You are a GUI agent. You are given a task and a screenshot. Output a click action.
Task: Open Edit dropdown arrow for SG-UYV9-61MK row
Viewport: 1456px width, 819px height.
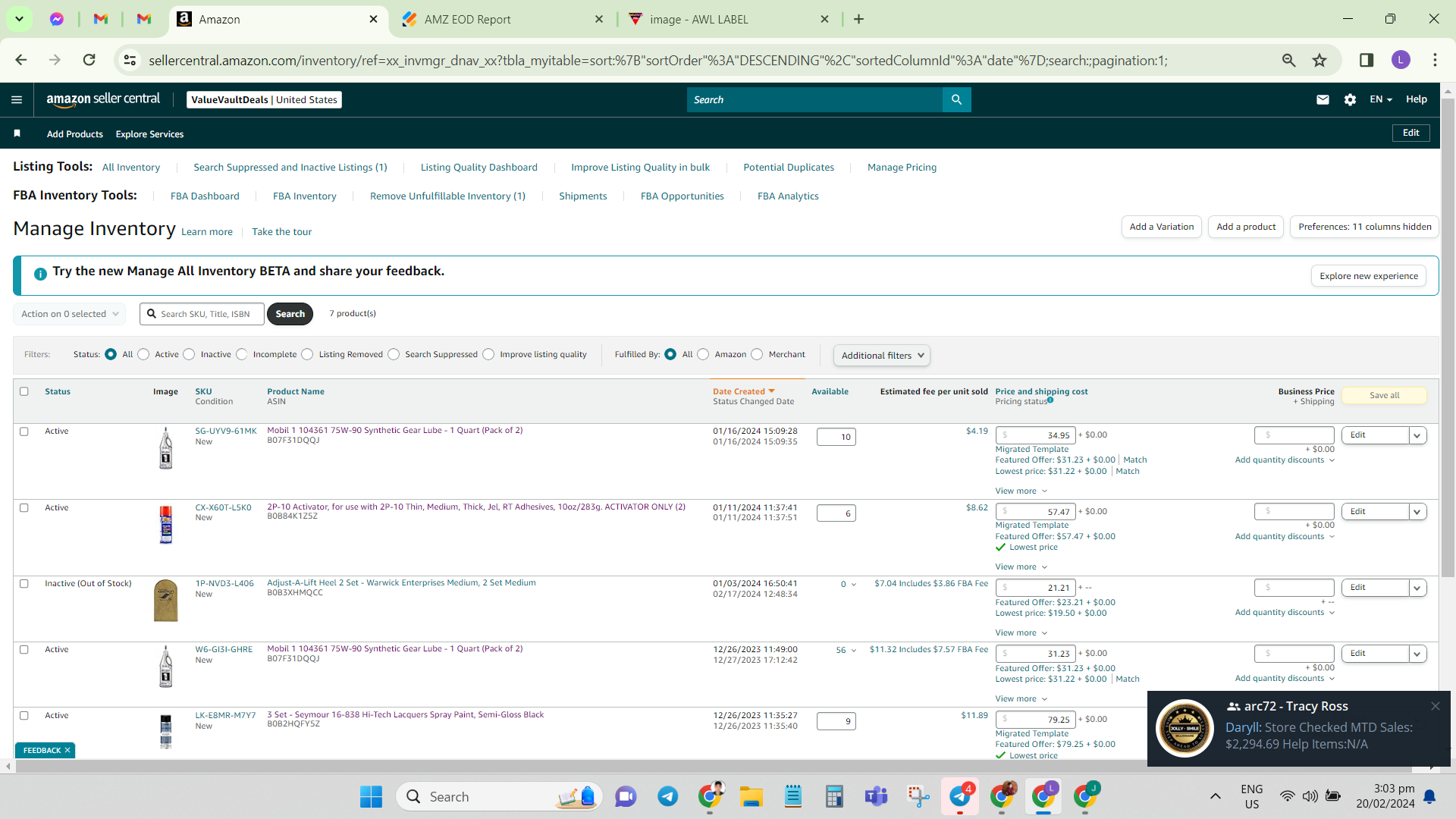(1417, 435)
